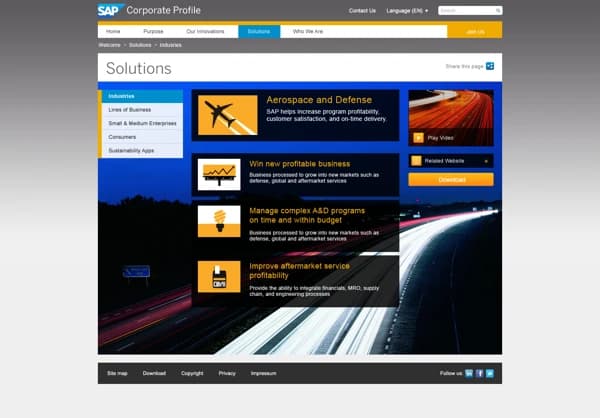Open the Who We Are tab
Viewport: 600px width, 418px height.
click(308, 31)
